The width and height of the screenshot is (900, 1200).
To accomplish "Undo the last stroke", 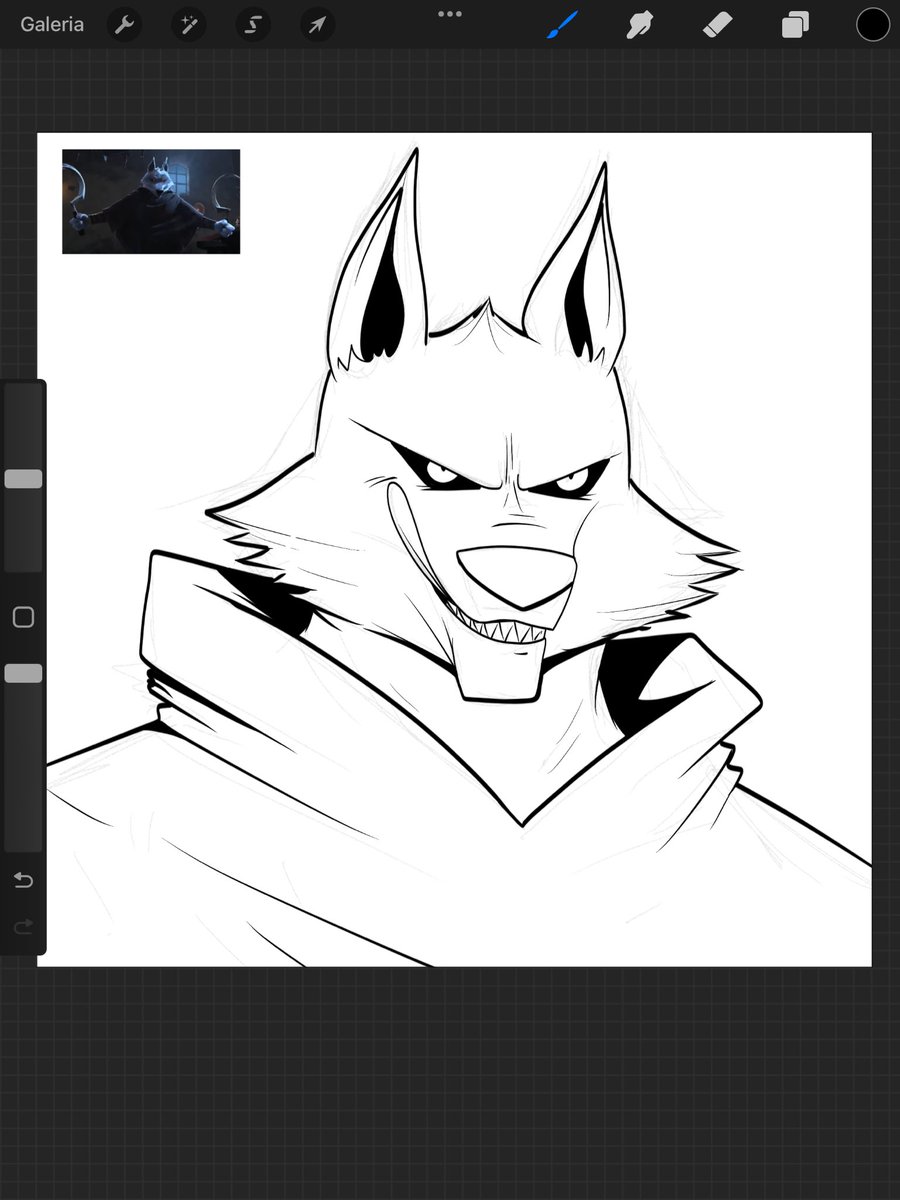I will click(x=23, y=880).
